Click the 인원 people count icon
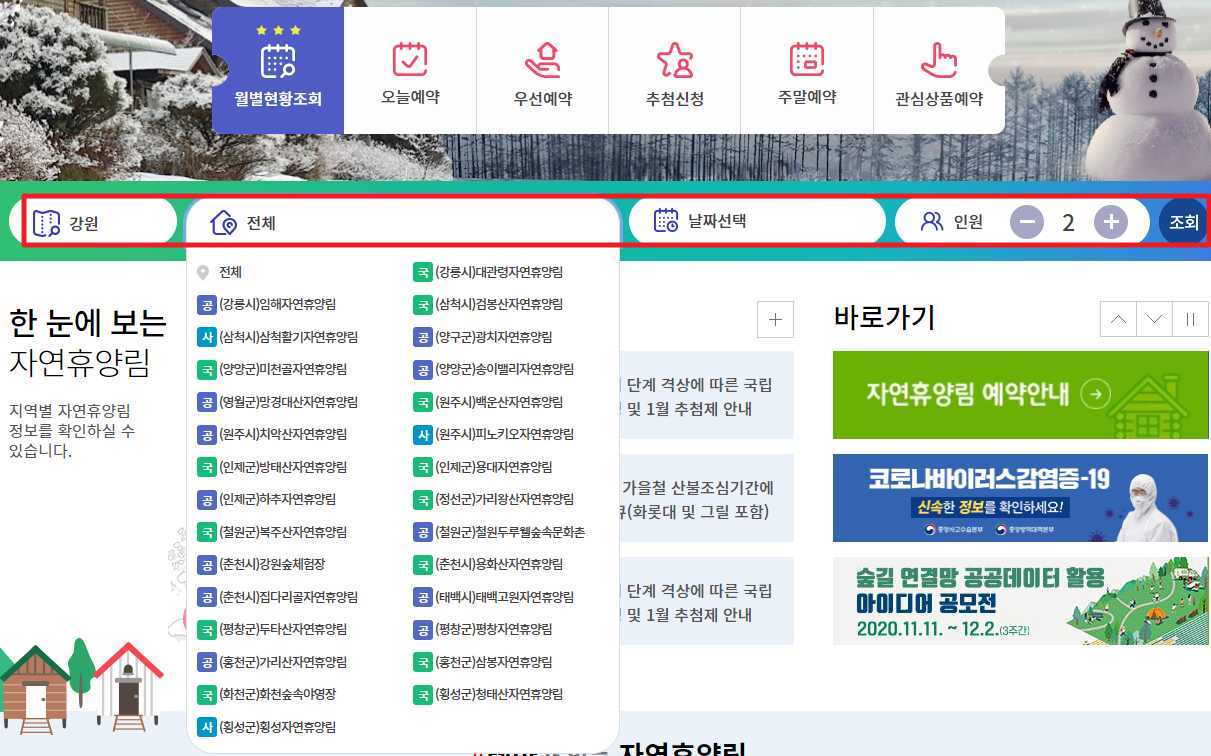The height and width of the screenshot is (756, 1211). pyautogui.click(x=932, y=220)
